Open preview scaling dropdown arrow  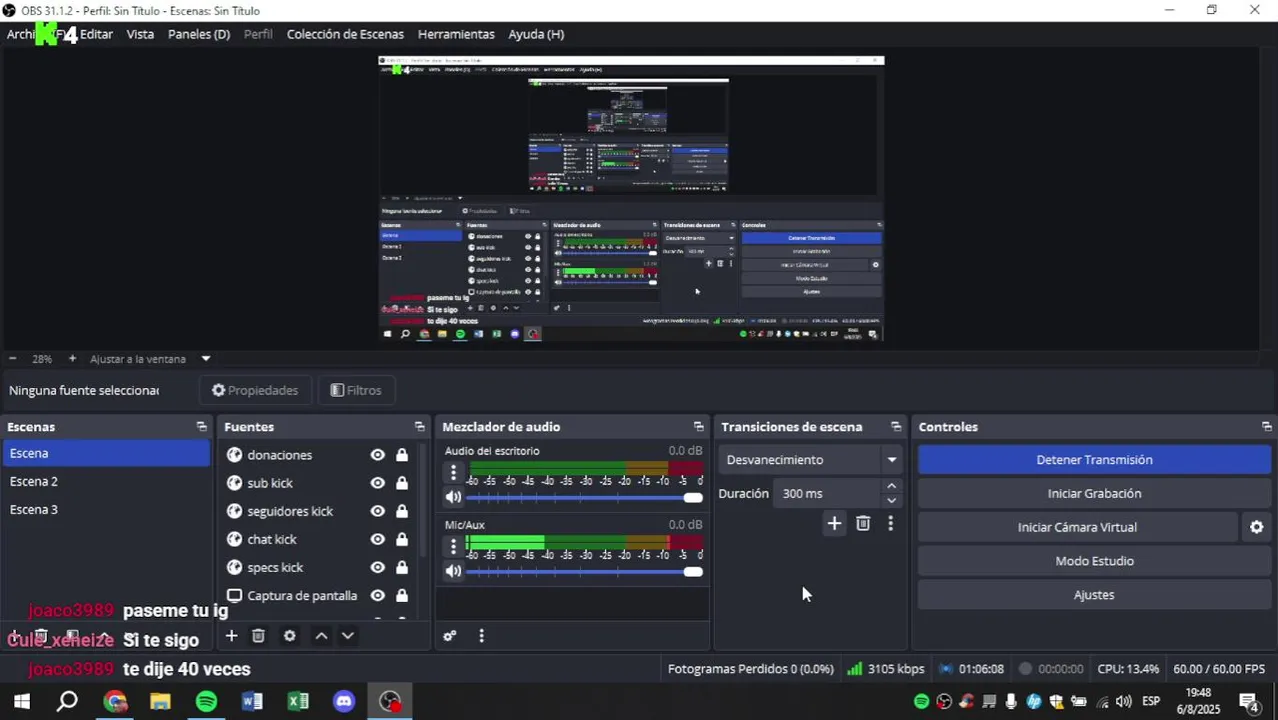[206, 358]
